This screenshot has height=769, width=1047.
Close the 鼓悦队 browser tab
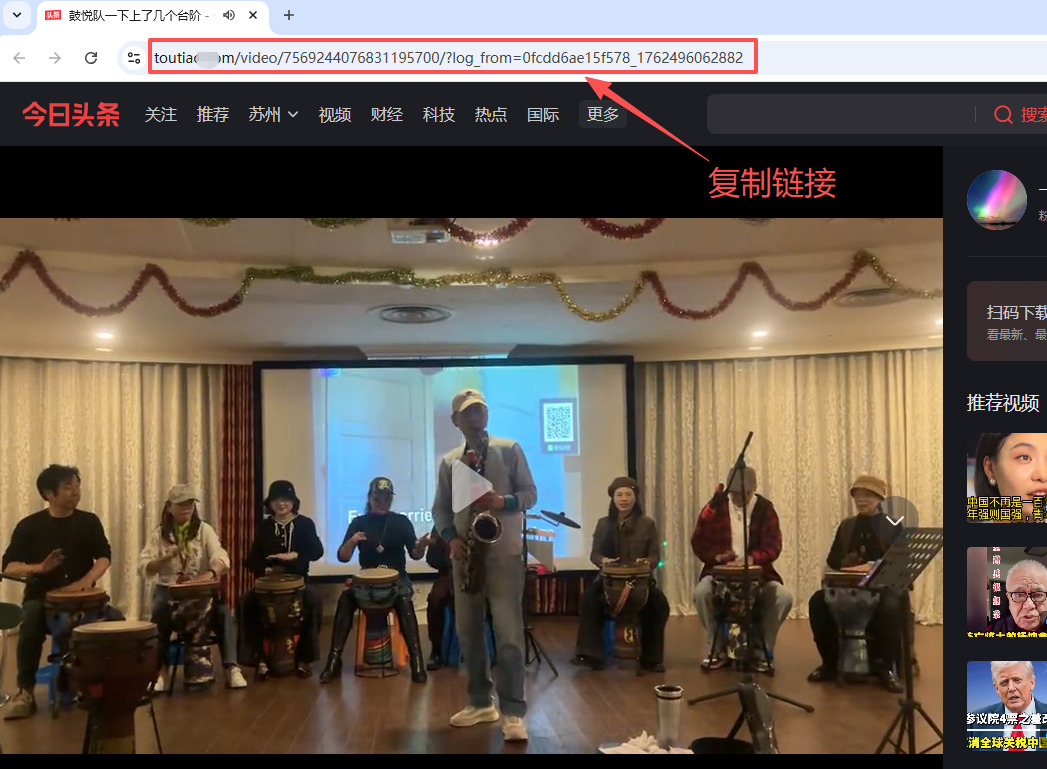(x=253, y=15)
